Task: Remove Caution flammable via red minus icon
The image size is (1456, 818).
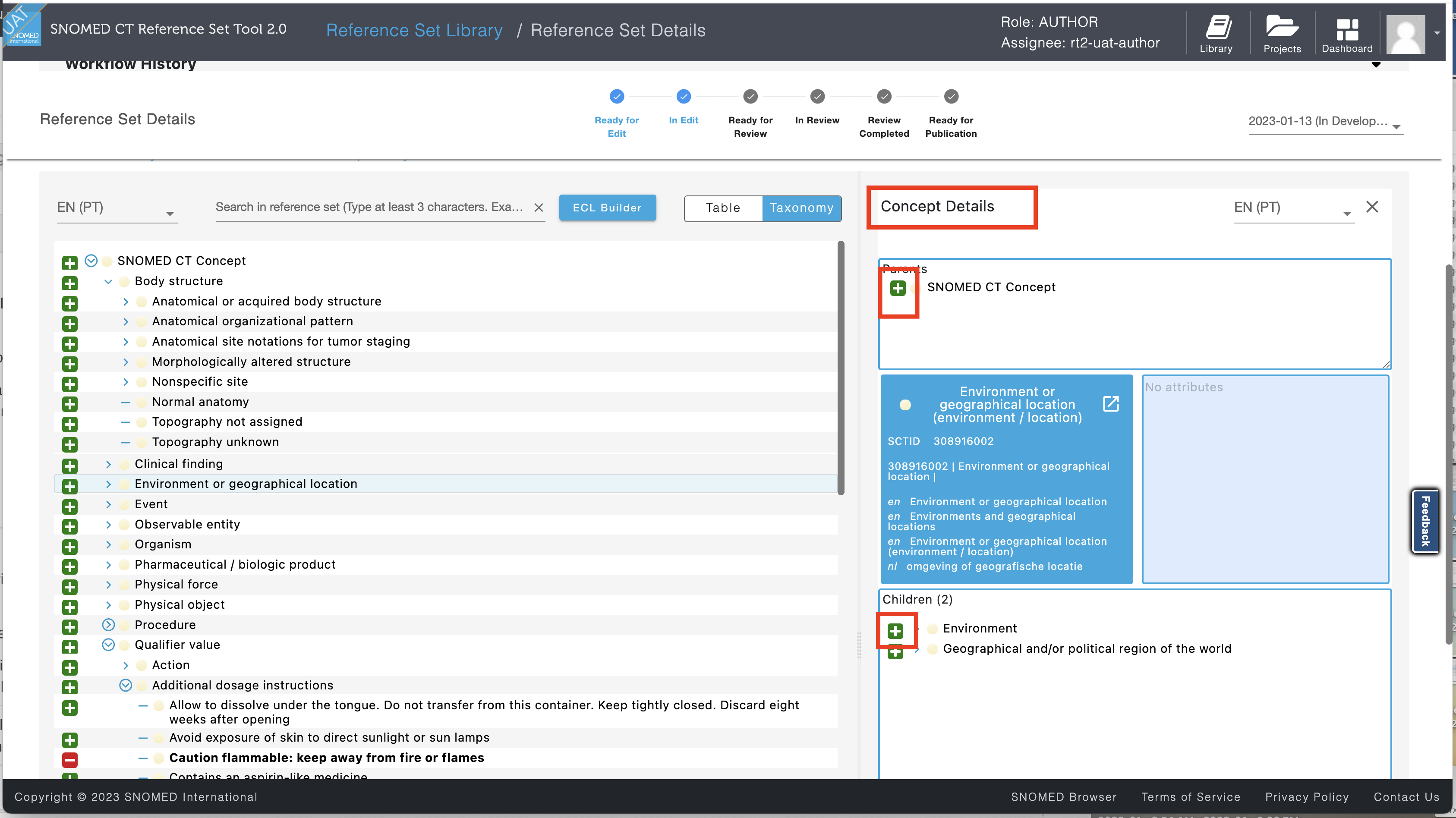Action: click(69, 760)
